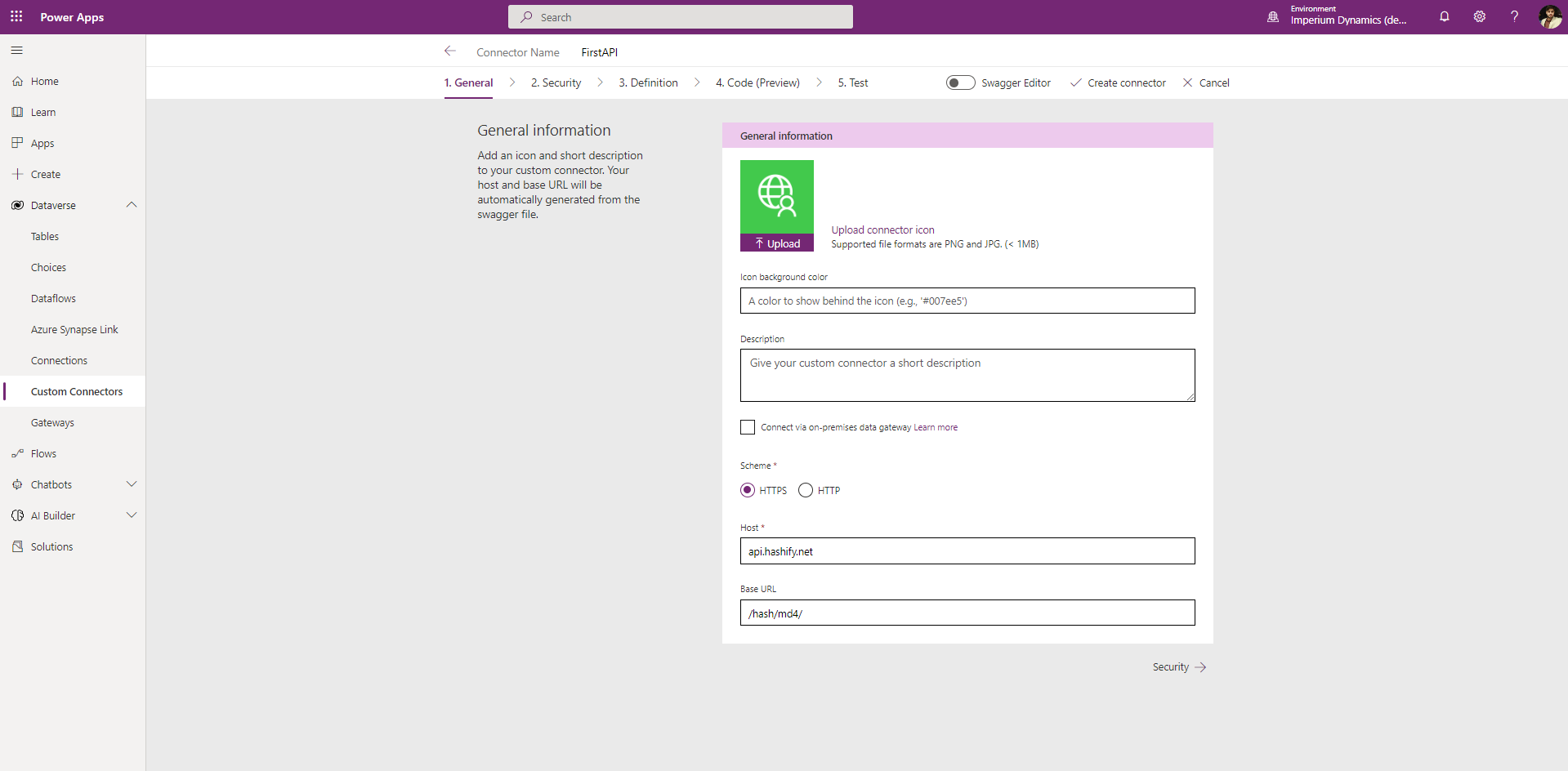Open the Learn more link

(x=936, y=427)
